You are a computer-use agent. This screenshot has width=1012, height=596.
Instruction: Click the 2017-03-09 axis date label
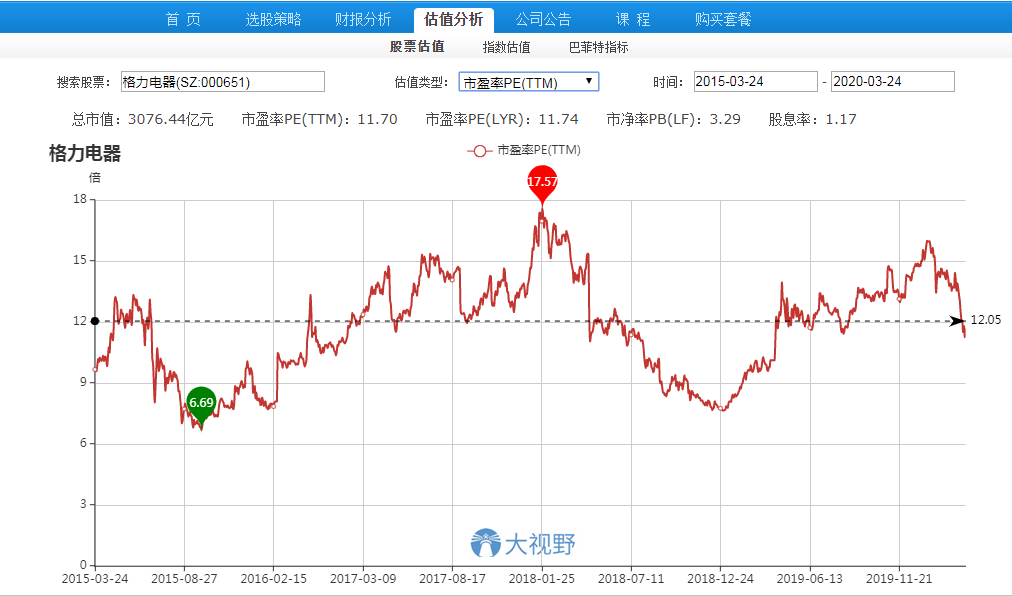[363, 579]
